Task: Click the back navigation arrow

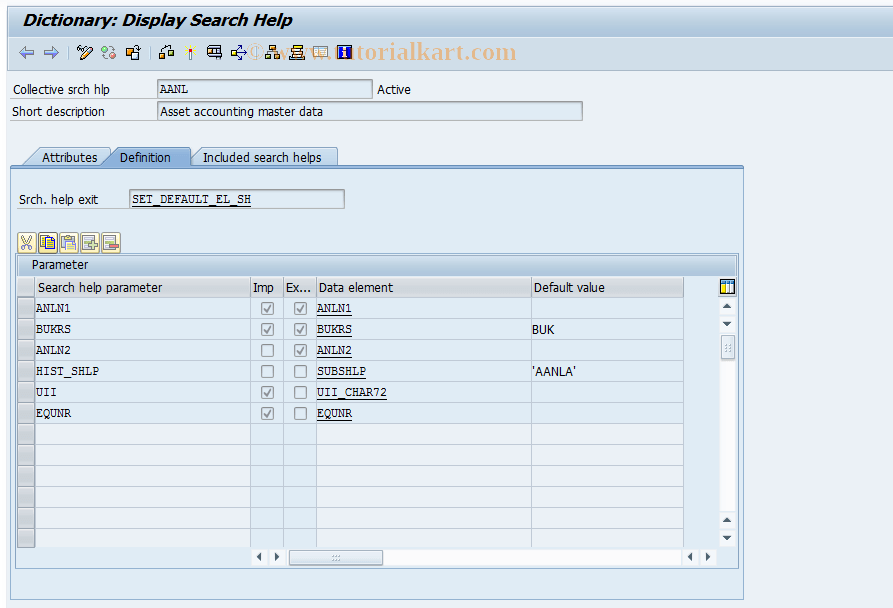Action: click(x=26, y=52)
